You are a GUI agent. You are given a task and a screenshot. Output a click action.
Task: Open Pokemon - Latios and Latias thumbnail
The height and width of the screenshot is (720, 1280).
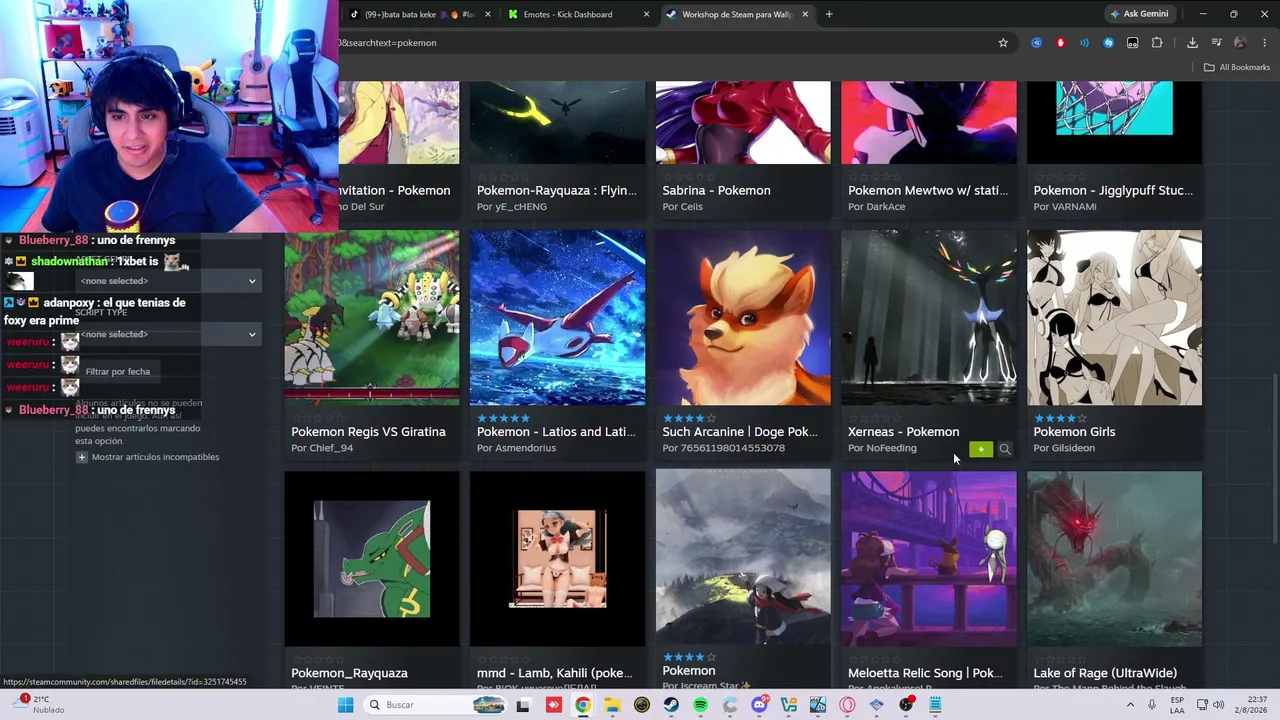pyautogui.click(x=558, y=318)
